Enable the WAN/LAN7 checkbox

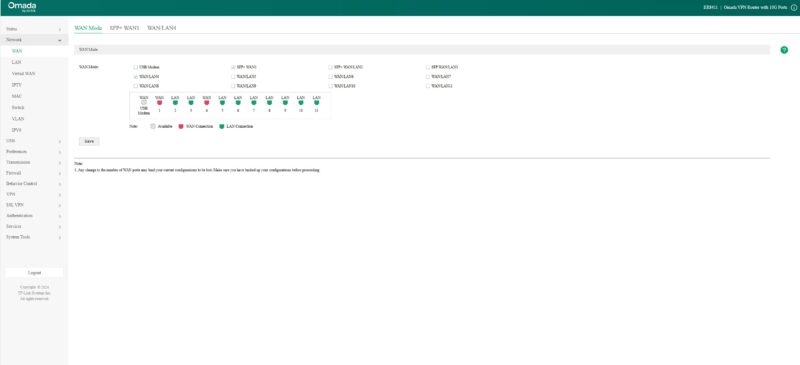pyautogui.click(x=428, y=77)
